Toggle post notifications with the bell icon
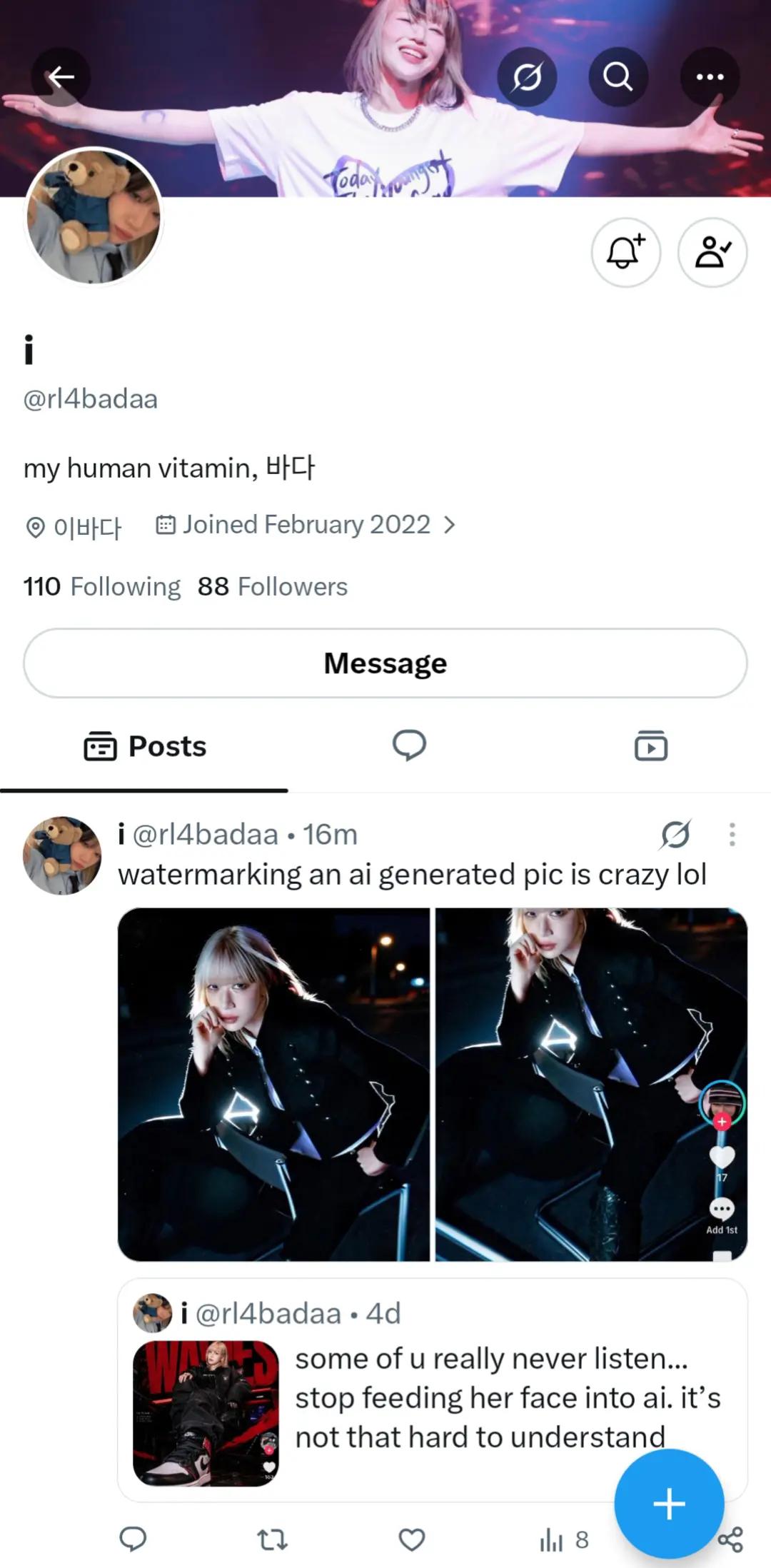The height and width of the screenshot is (1568, 771). click(626, 252)
